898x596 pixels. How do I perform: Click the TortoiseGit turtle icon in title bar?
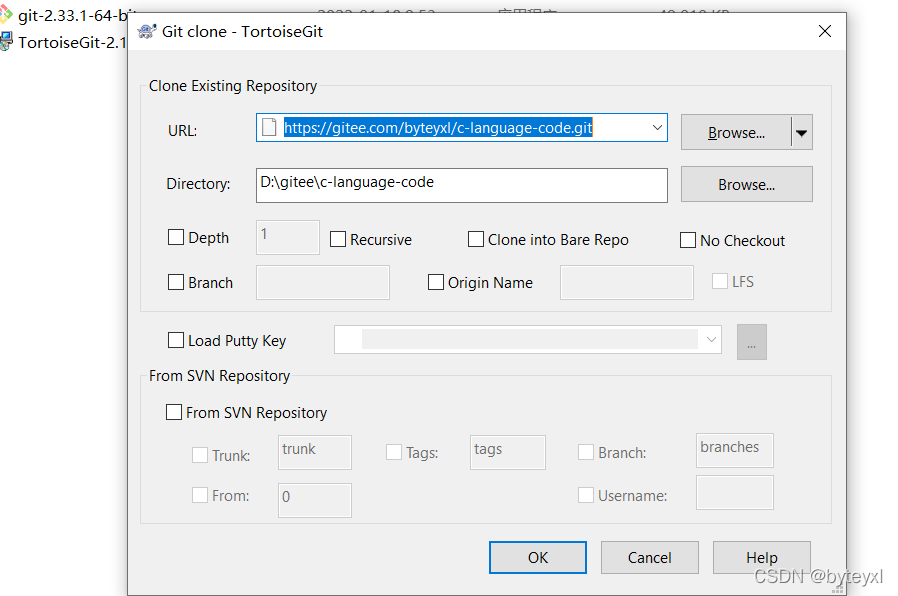pyautogui.click(x=147, y=31)
